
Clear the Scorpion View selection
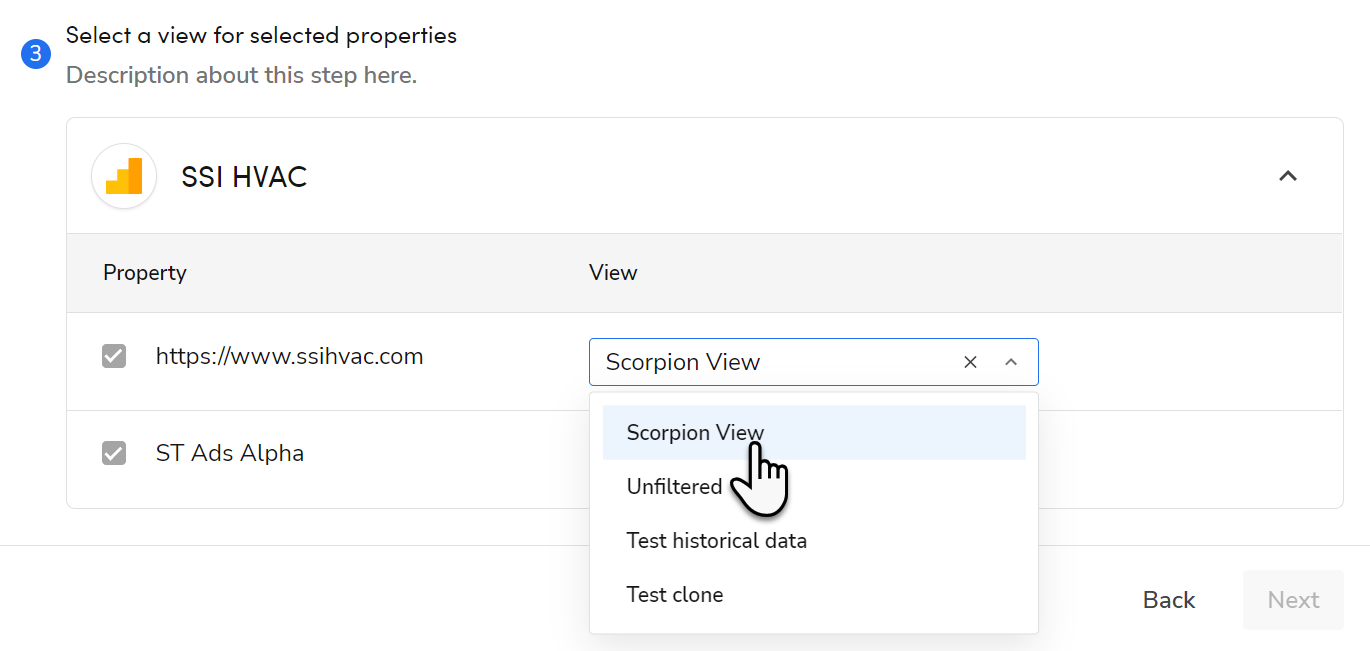[x=970, y=362]
